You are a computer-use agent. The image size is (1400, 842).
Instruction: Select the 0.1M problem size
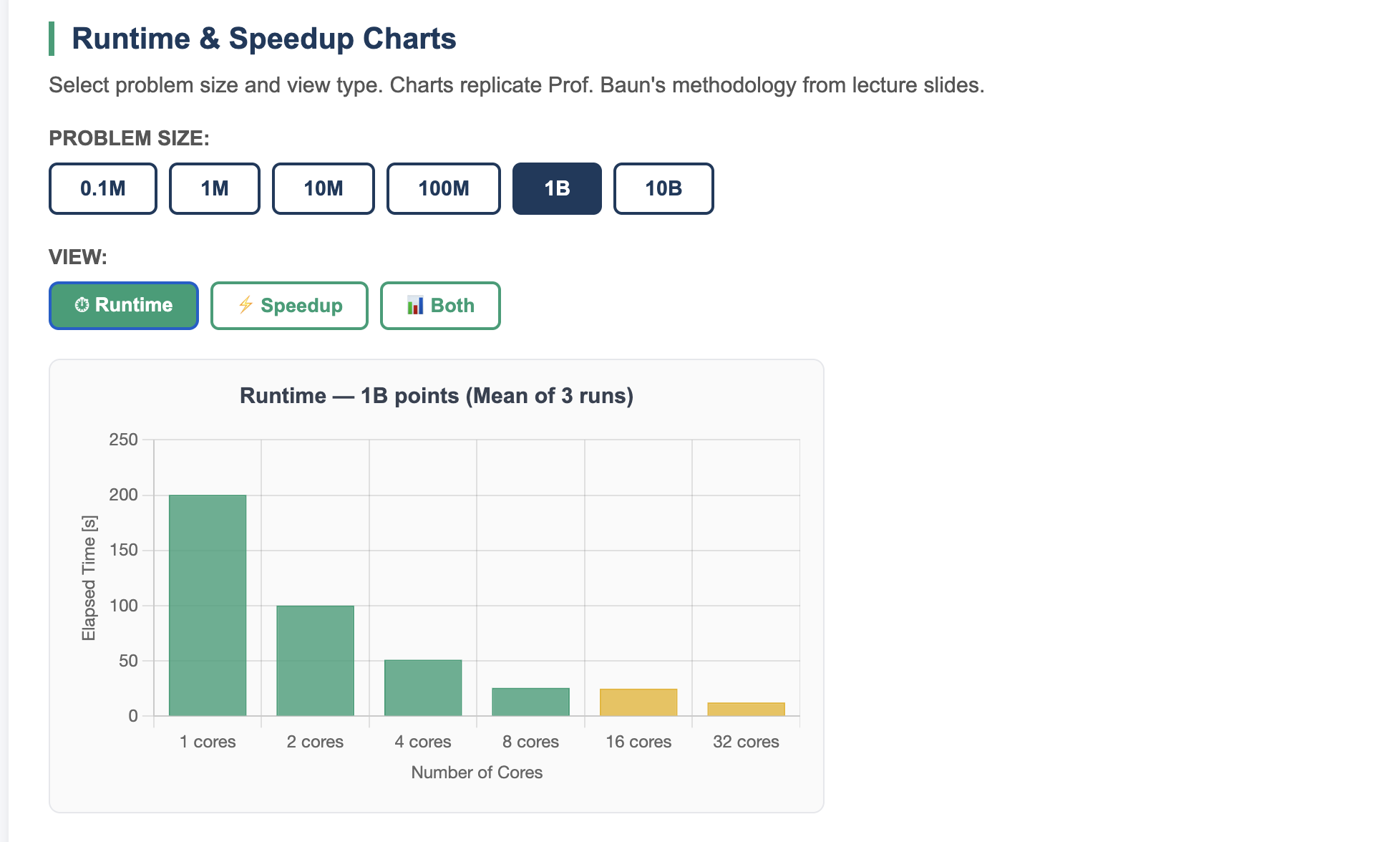(103, 188)
